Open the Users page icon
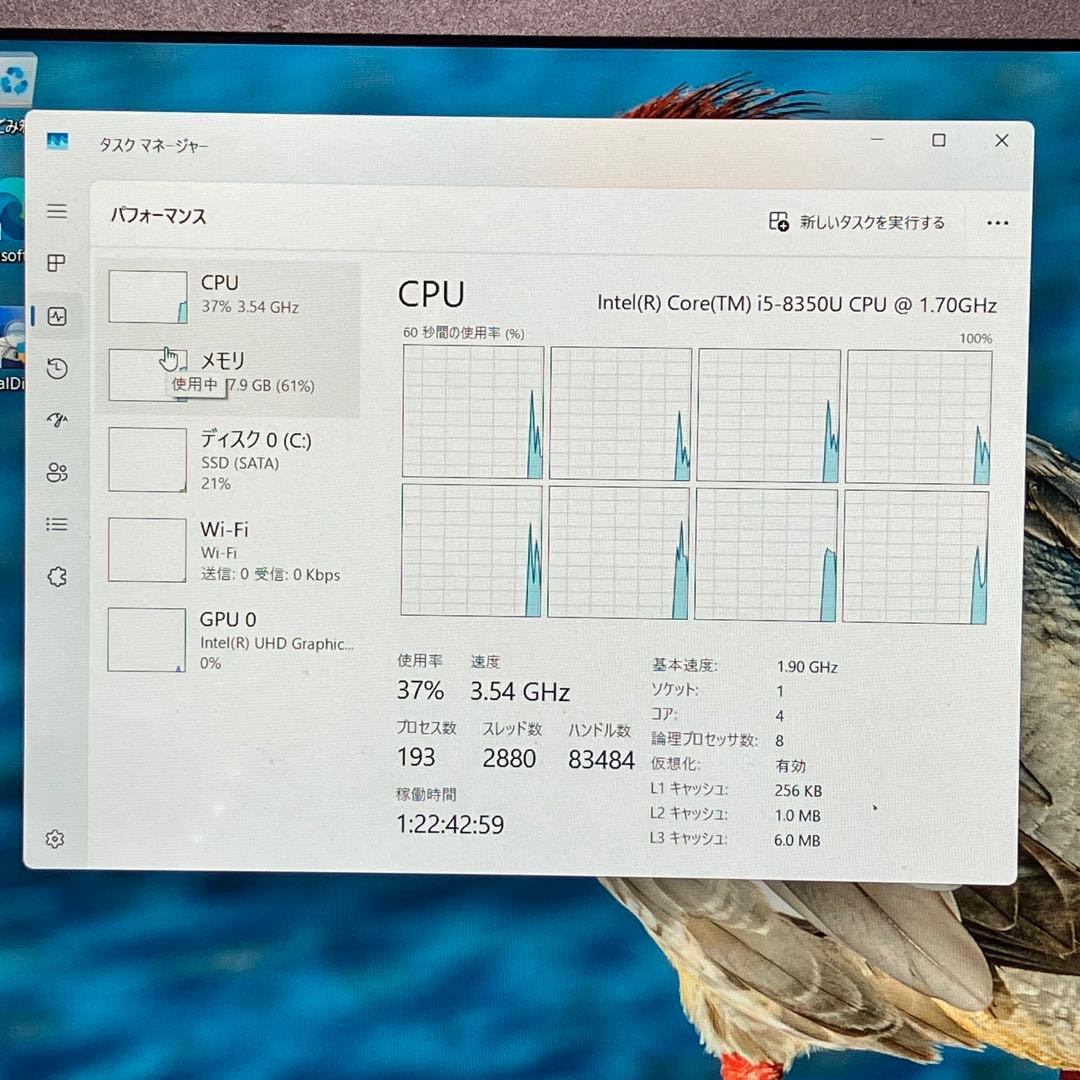 coord(57,473)
